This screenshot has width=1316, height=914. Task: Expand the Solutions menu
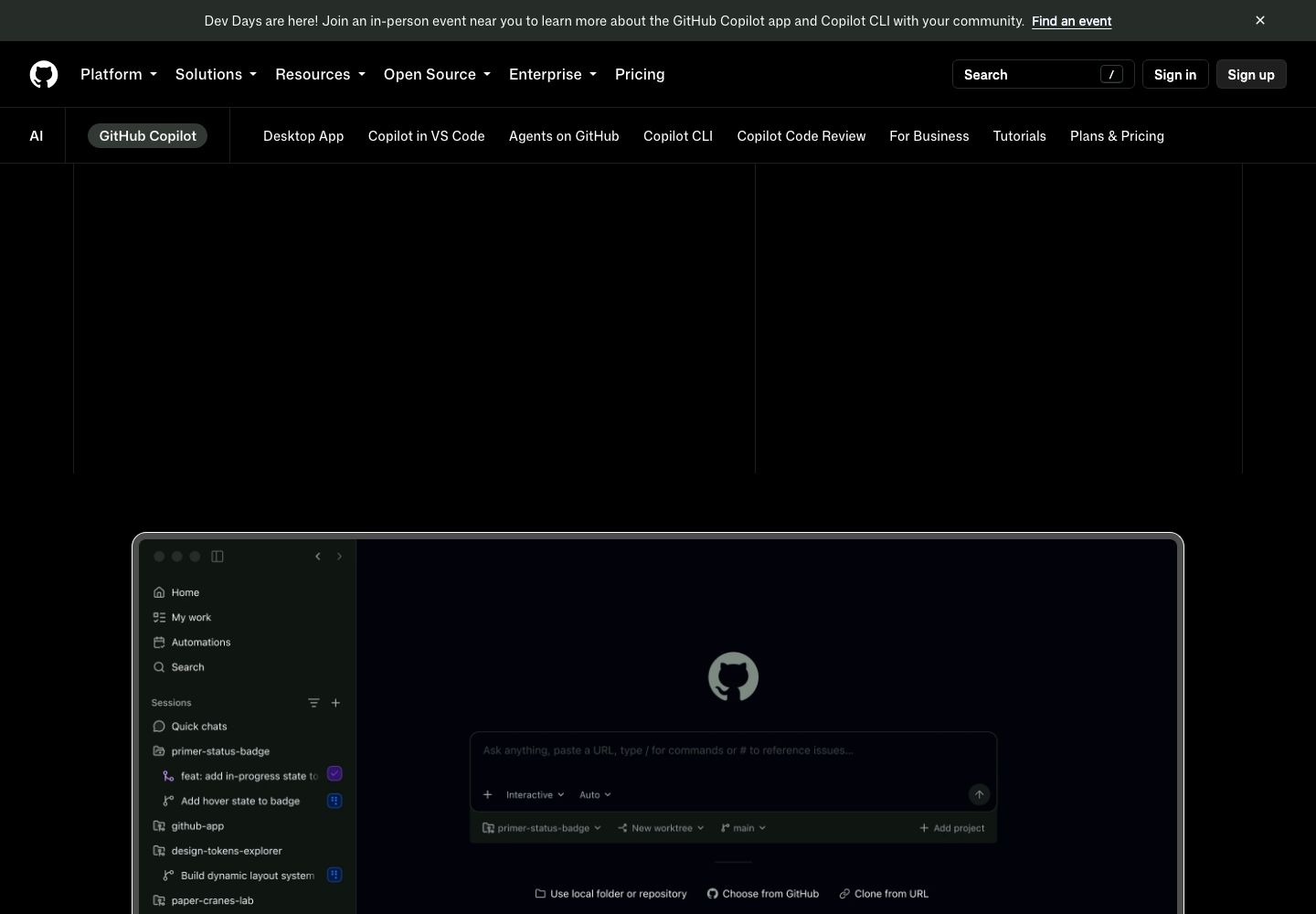pos(216,74)
